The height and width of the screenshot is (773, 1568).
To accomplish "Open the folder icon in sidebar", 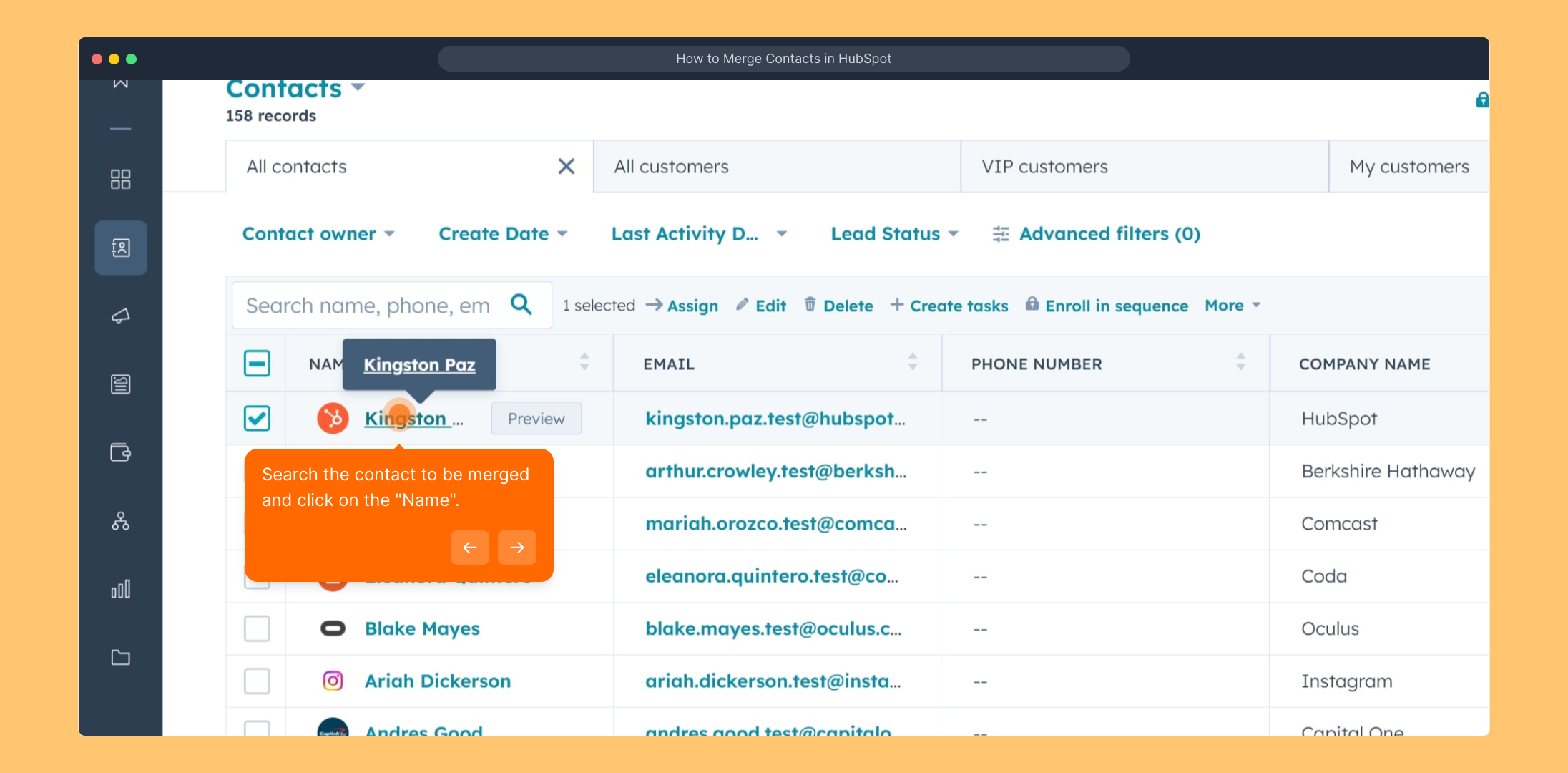I will click(120, 657).
